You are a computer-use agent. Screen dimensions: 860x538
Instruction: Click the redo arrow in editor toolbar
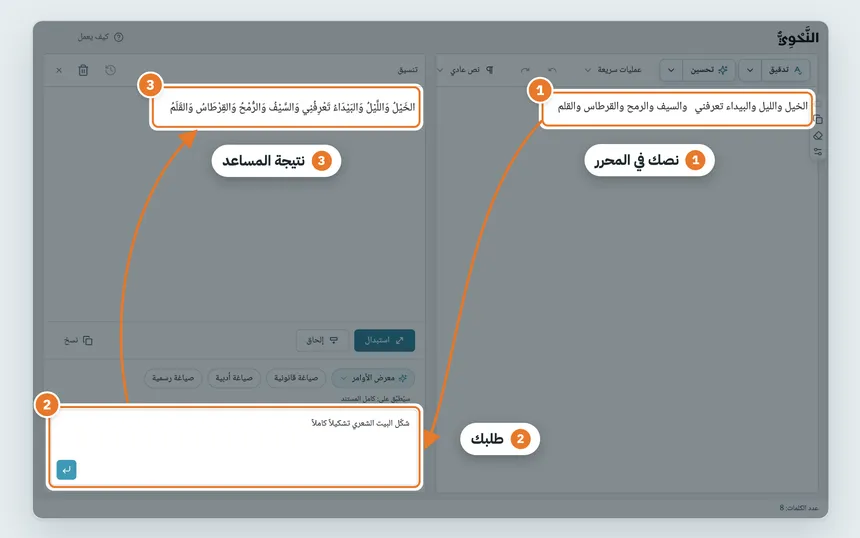click(525, 70)
